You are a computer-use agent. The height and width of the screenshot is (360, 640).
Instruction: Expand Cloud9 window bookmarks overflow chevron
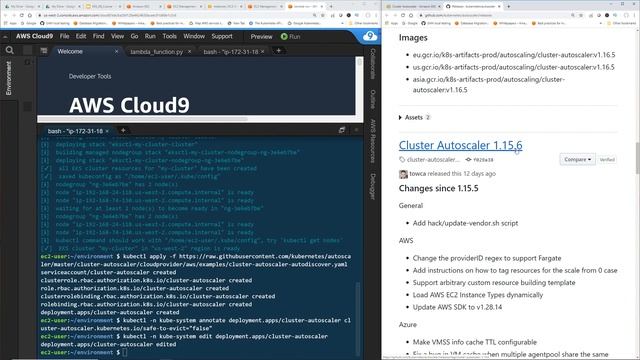[x=342, y=23]
